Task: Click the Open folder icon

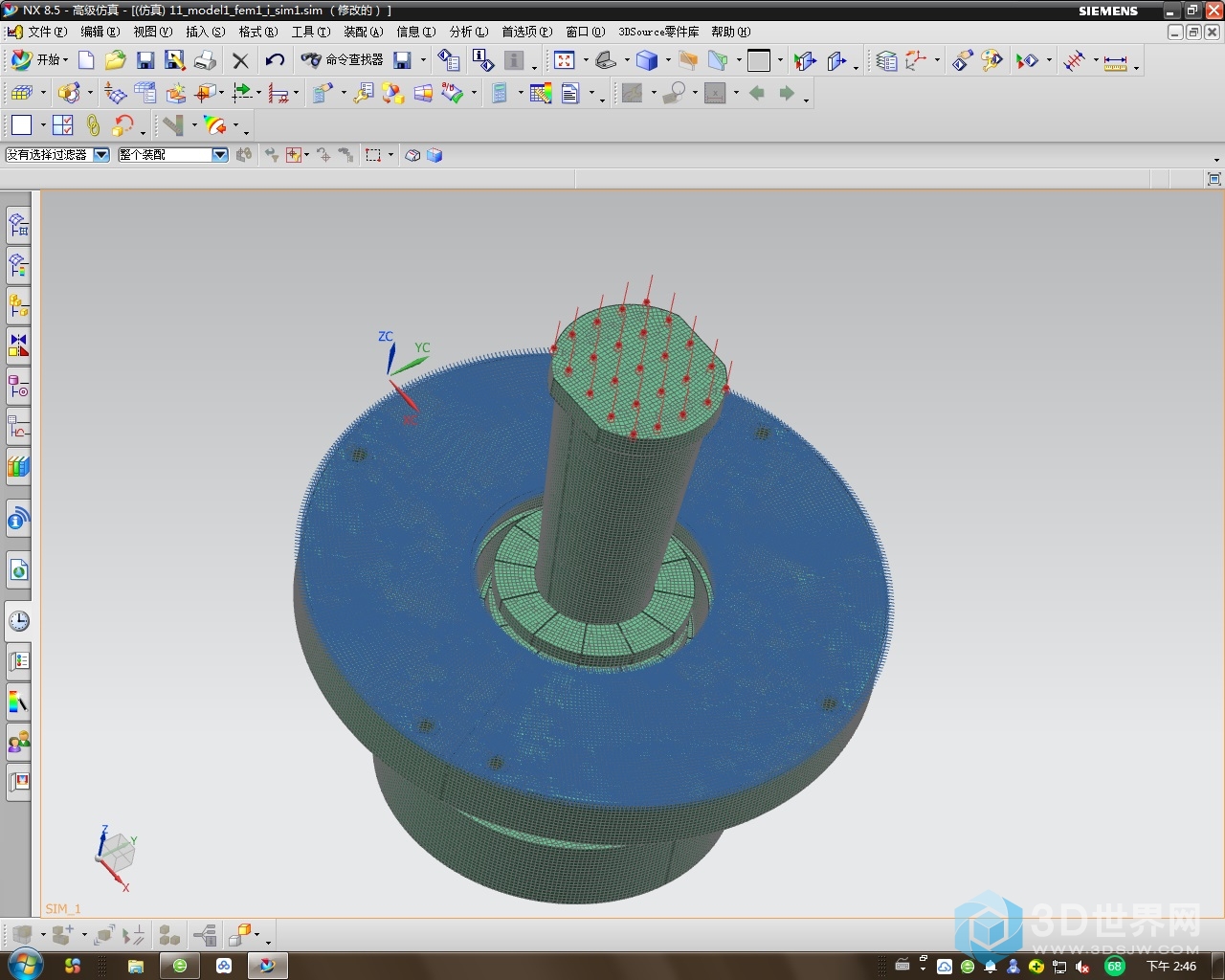Action: (116, 60)
